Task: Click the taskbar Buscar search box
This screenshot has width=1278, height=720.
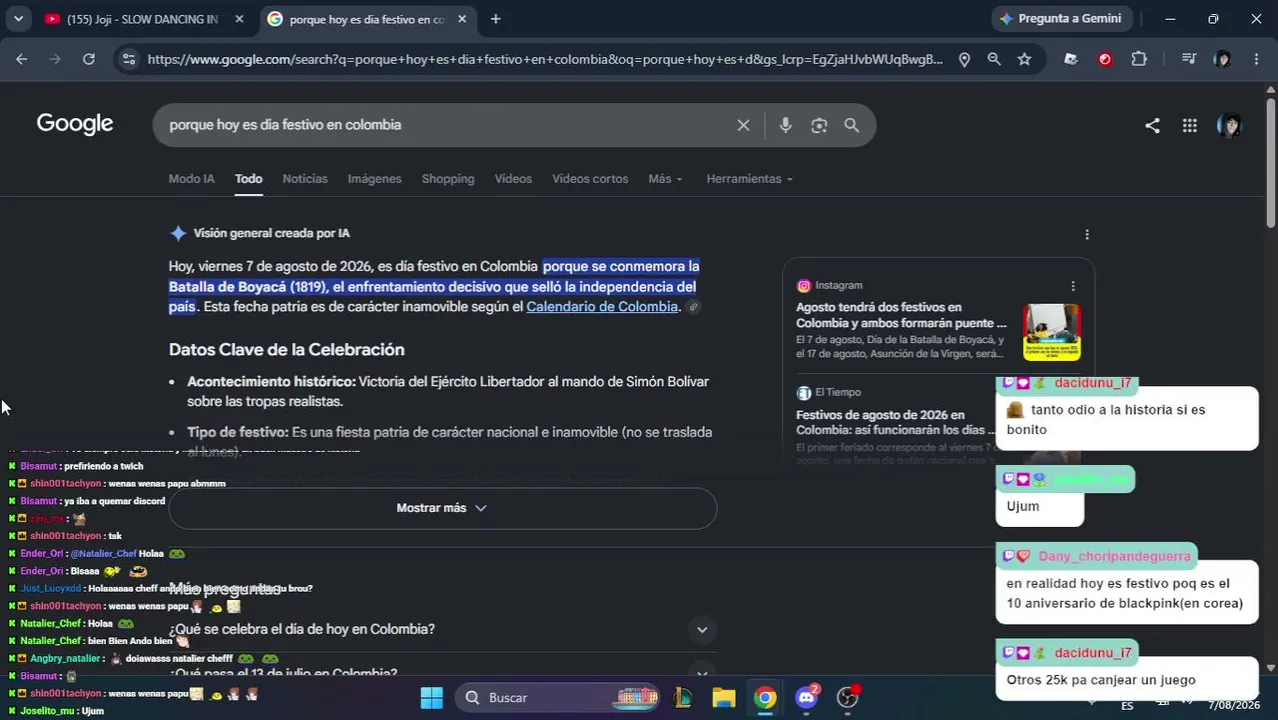Action: click(558, 697)
